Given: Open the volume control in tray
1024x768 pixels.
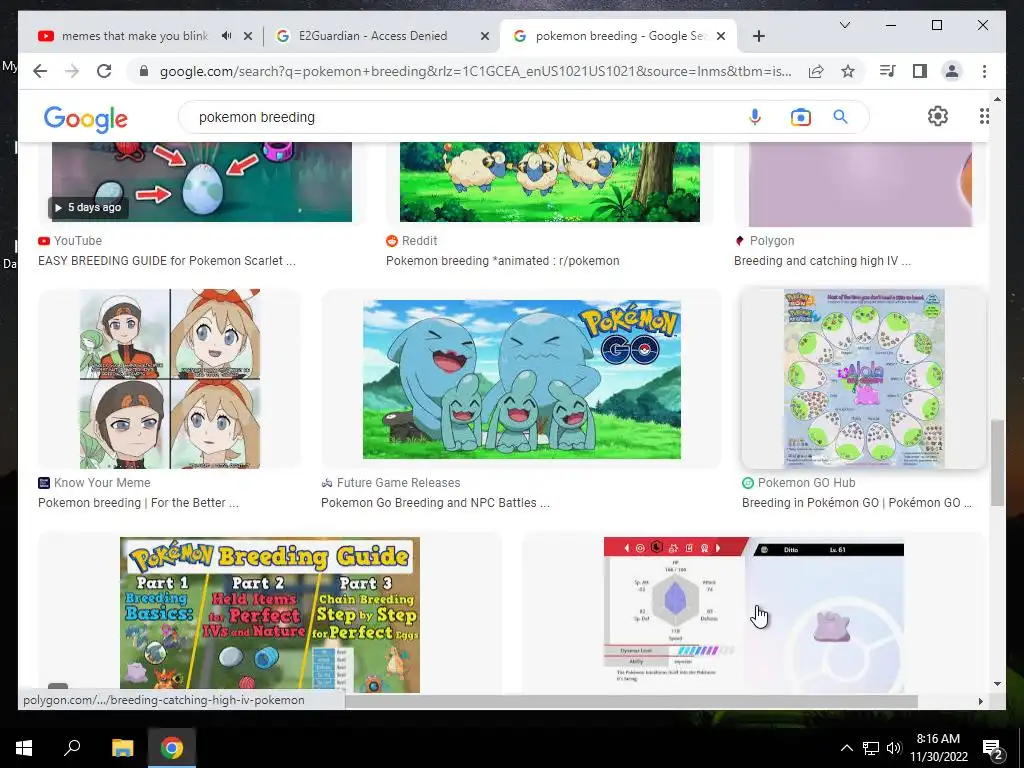Looking at the screenshot, I should (x=894, y=748).
